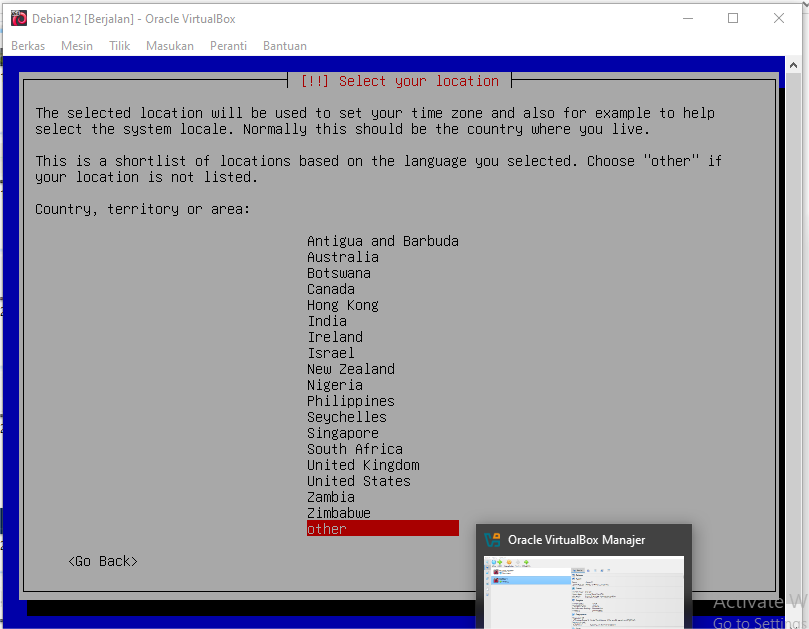Open the VirtualBox Manajer window thumbnail
The height and width of the screenshot is (629, 809).
[584, 592]
